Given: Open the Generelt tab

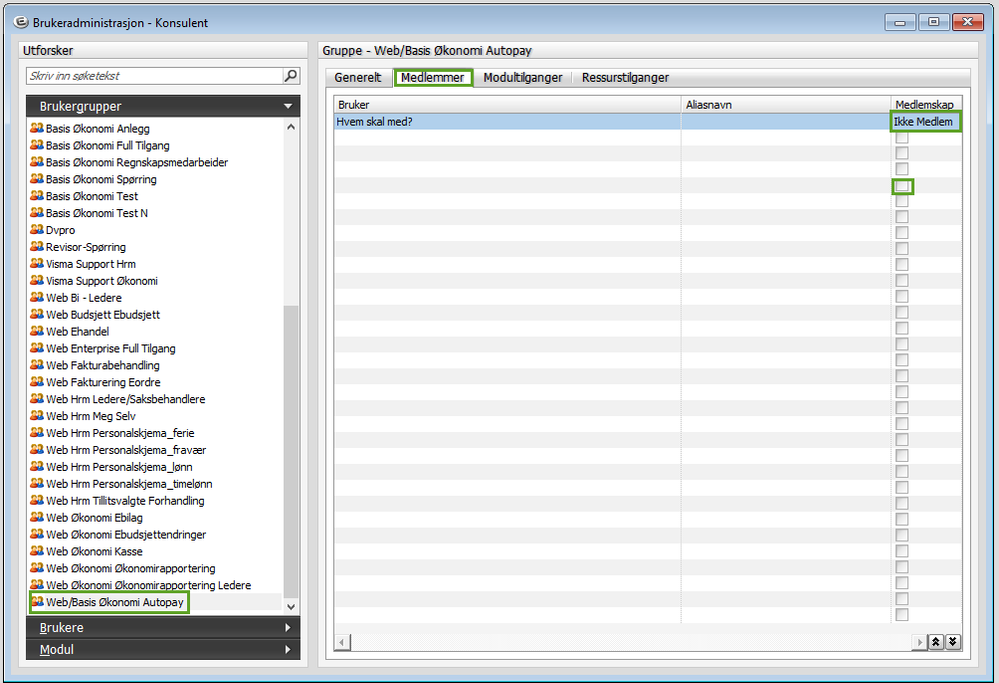Looking at the screenshot, I should 357,78.
